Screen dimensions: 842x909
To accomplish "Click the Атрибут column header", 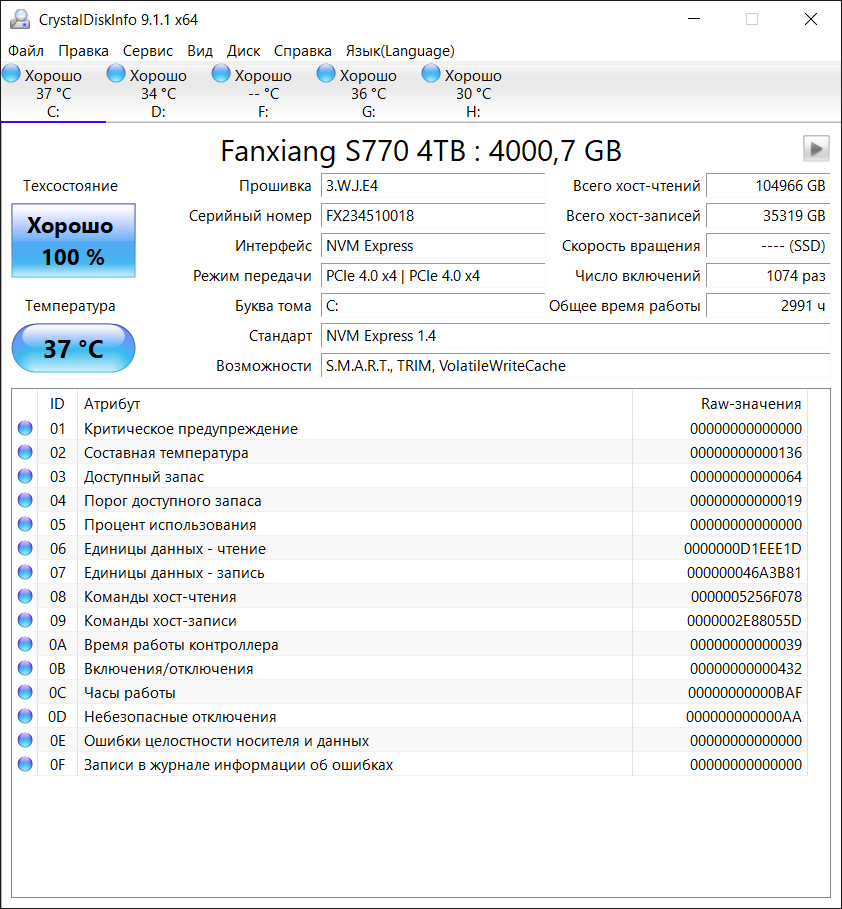I will click(x=355, y=404).
